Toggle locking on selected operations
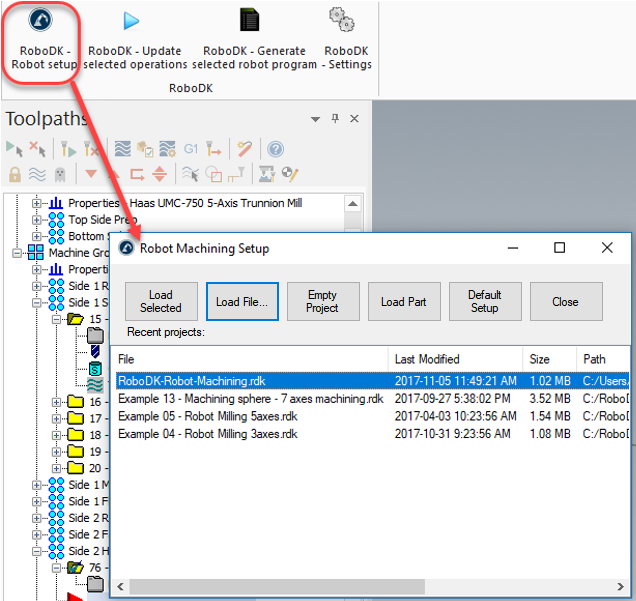The width and height of the screenshot is (636, 601). coord(15,174)
